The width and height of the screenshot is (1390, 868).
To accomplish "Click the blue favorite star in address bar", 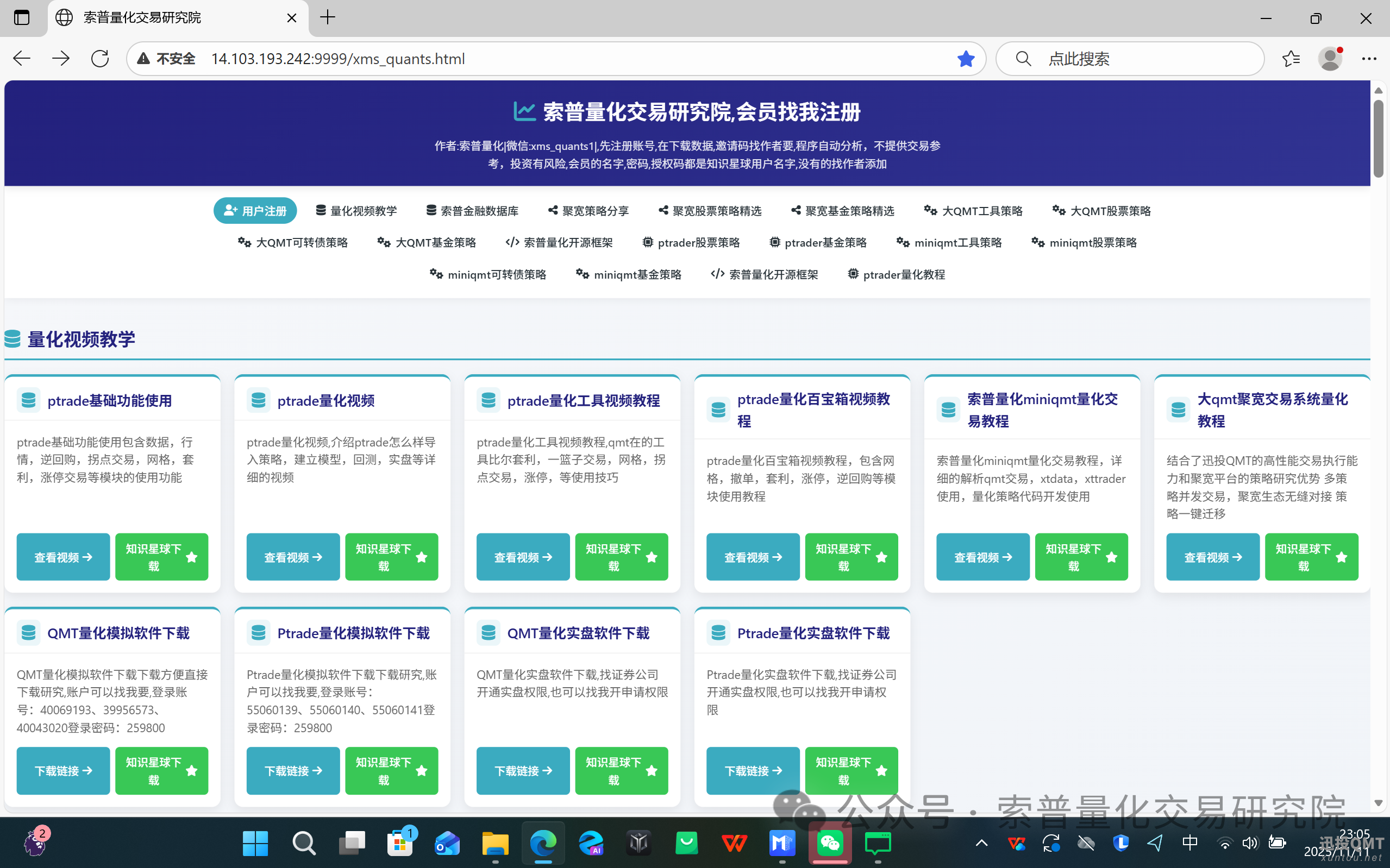I will pyautogui.click(x=966, y=59).
